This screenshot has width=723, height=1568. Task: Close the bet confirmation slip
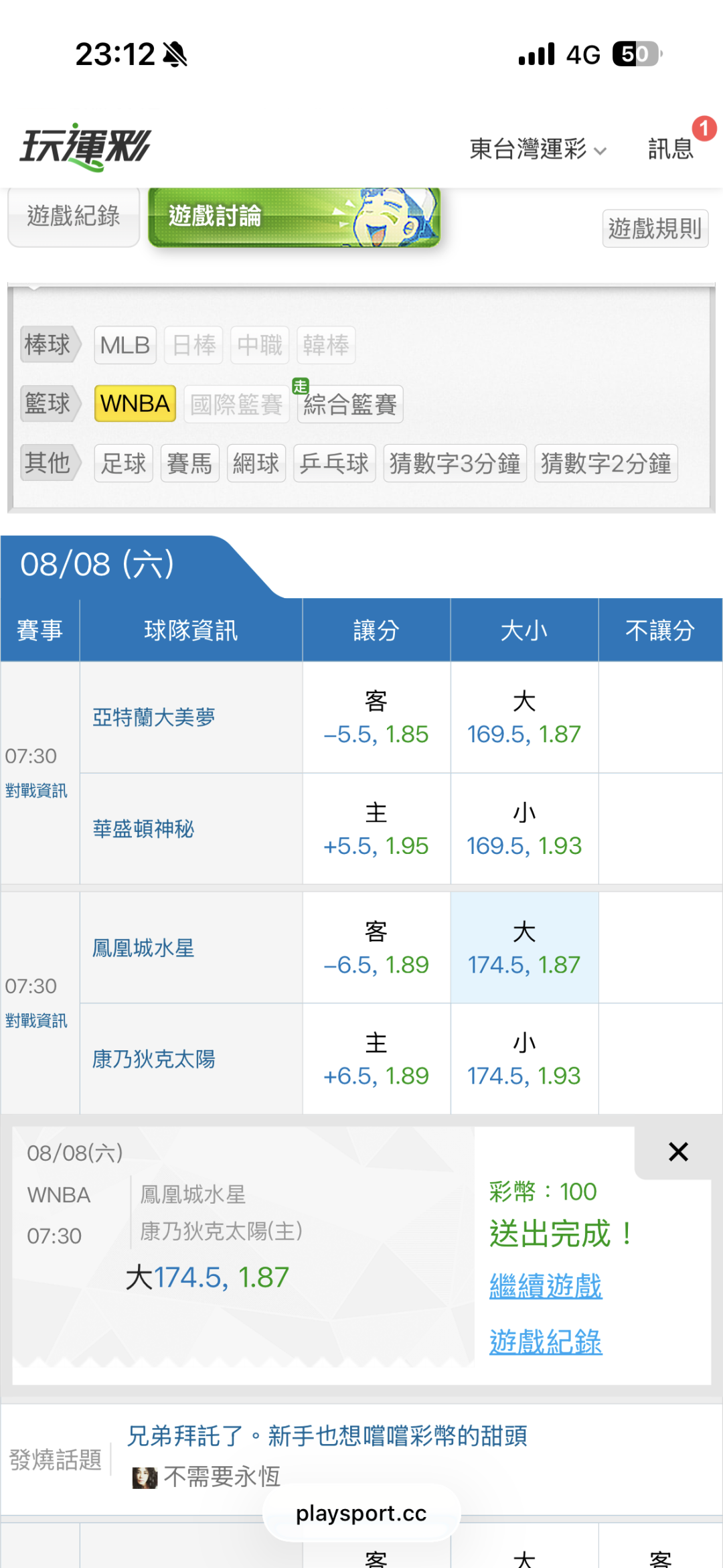pyautogui.click(x=678, y=1151)
